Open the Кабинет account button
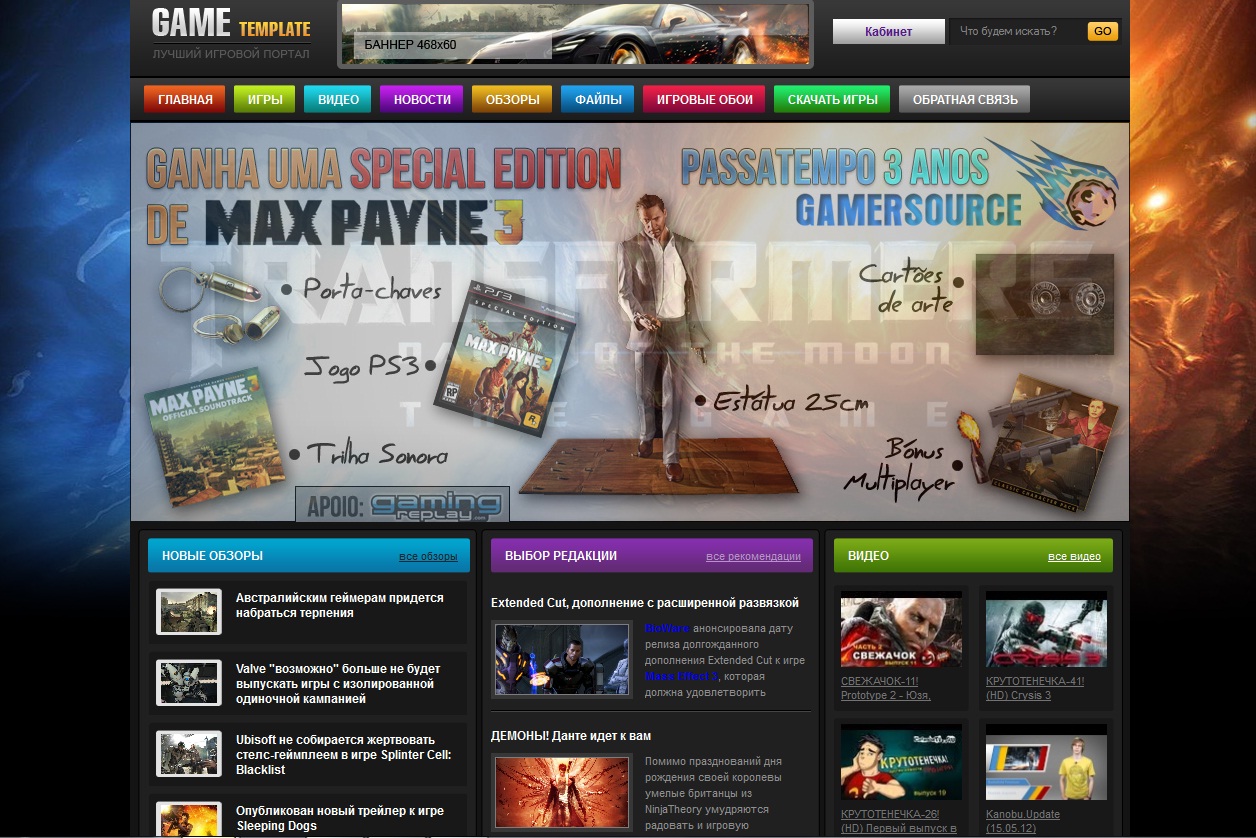The height and width of the screenshot is (838, 1256). coord(888,31)
